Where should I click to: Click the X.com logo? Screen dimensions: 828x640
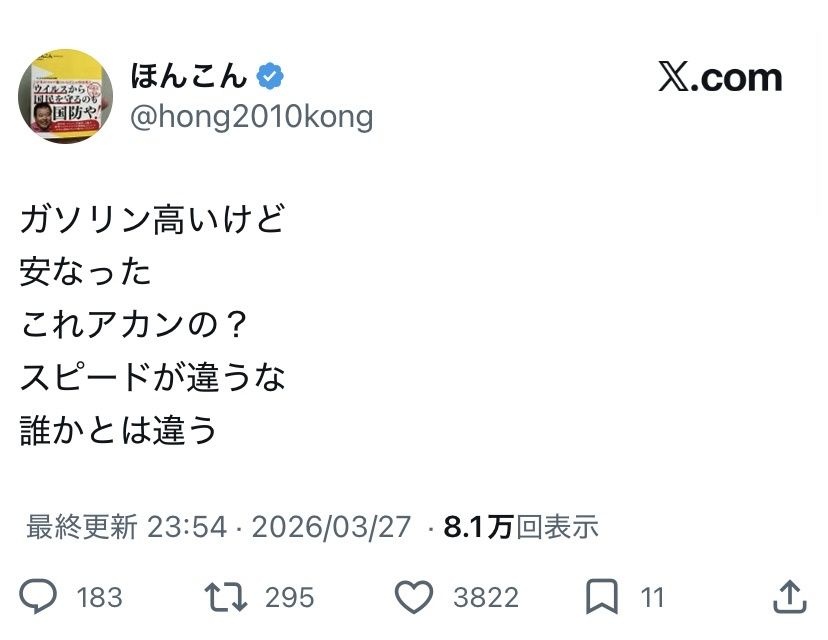pyautogui.click(x=720, y=77)
